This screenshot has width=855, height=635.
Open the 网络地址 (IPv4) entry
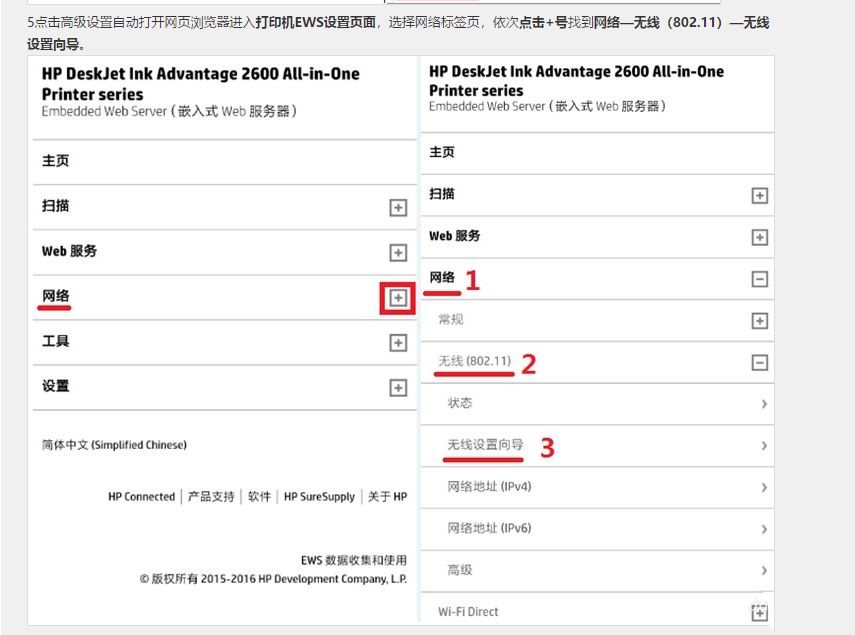[489, 486]
